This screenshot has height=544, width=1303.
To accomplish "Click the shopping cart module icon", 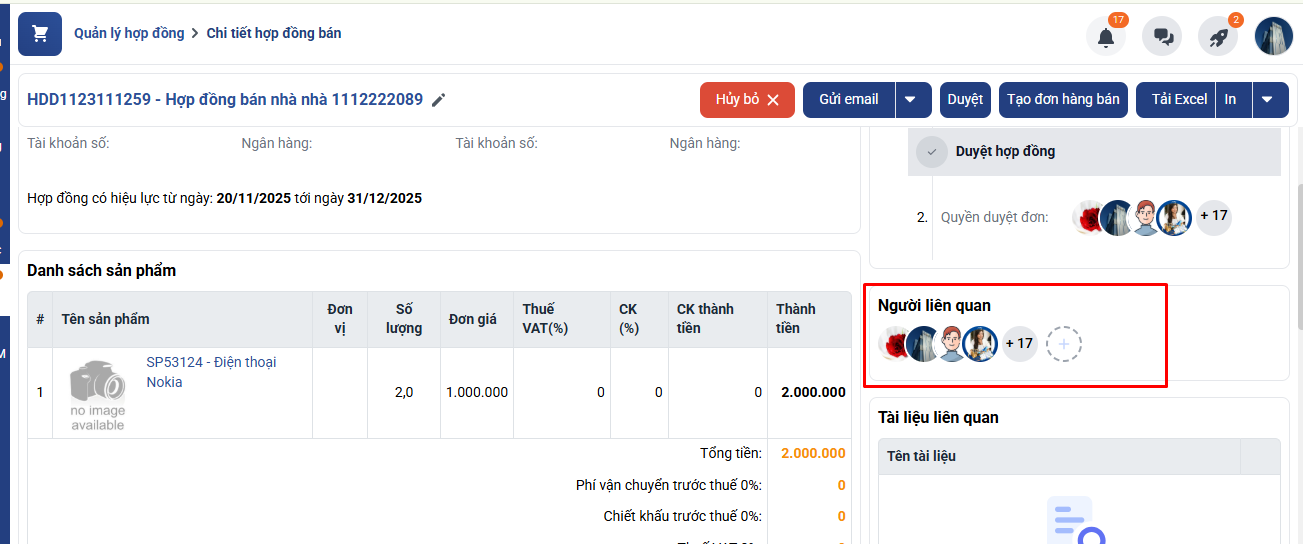I will pos(40,34).
